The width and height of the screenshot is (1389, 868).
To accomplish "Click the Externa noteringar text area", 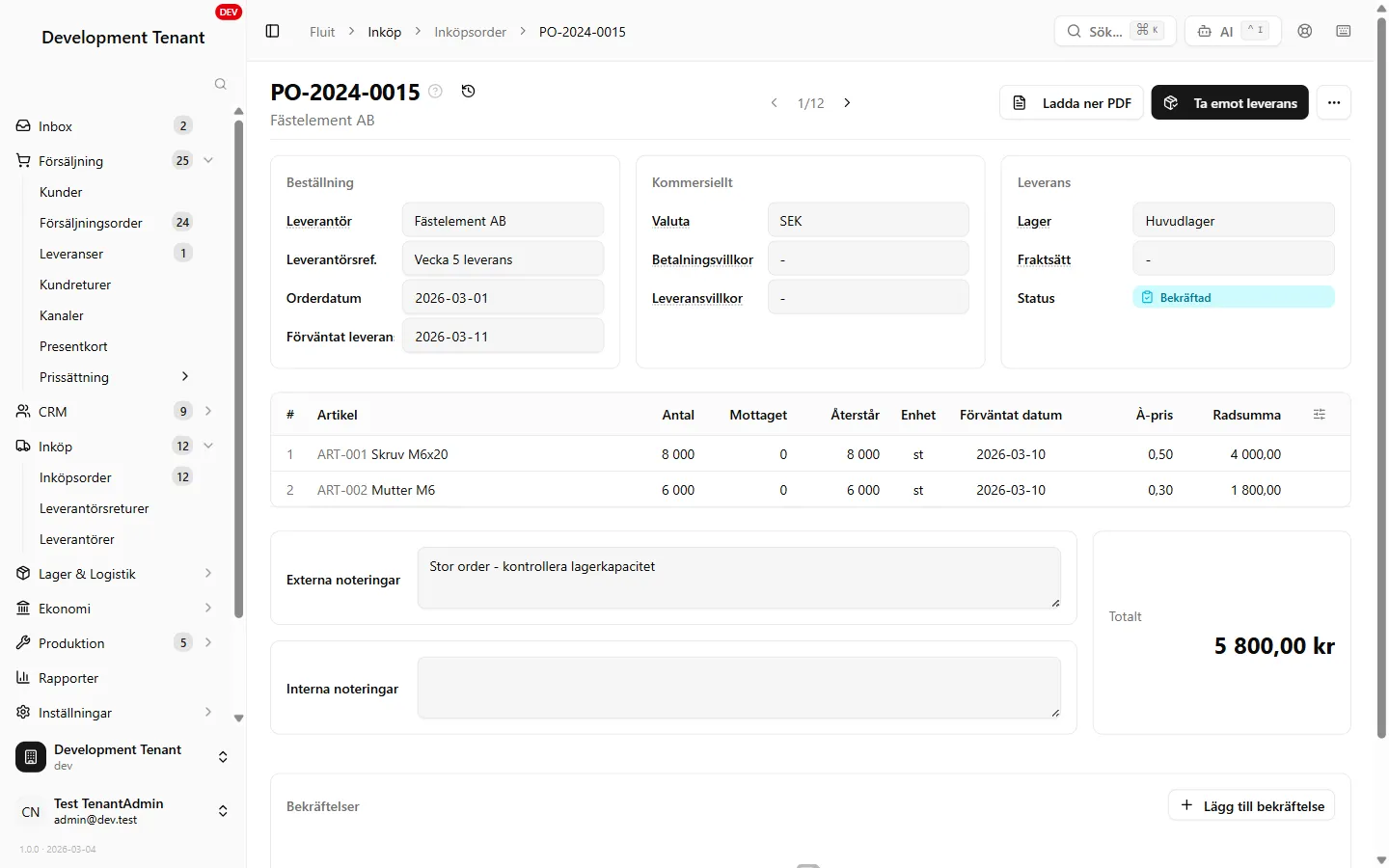I will click(x=739, y=578).
